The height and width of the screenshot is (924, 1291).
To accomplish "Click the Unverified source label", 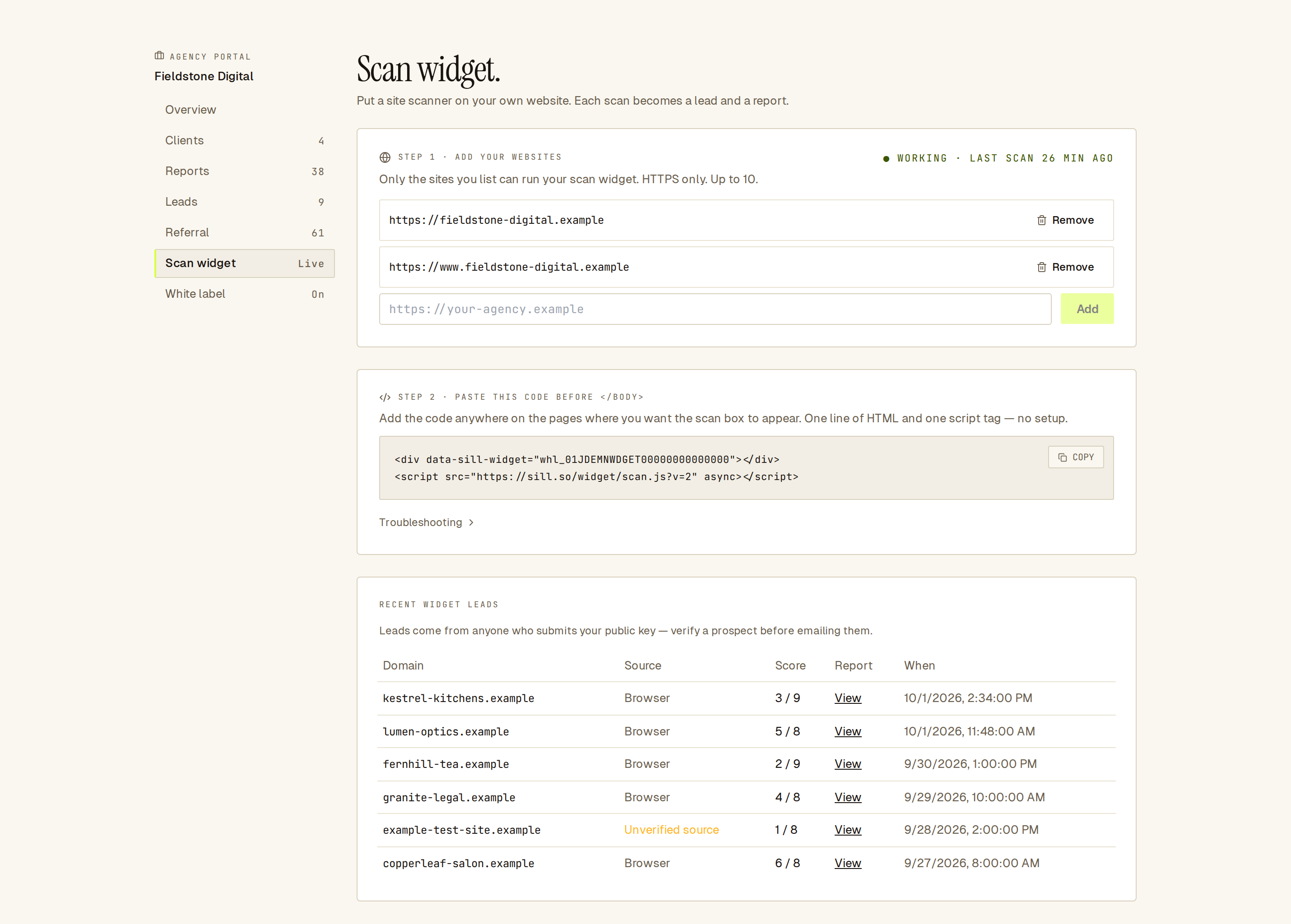I will (x=671, y=830).
